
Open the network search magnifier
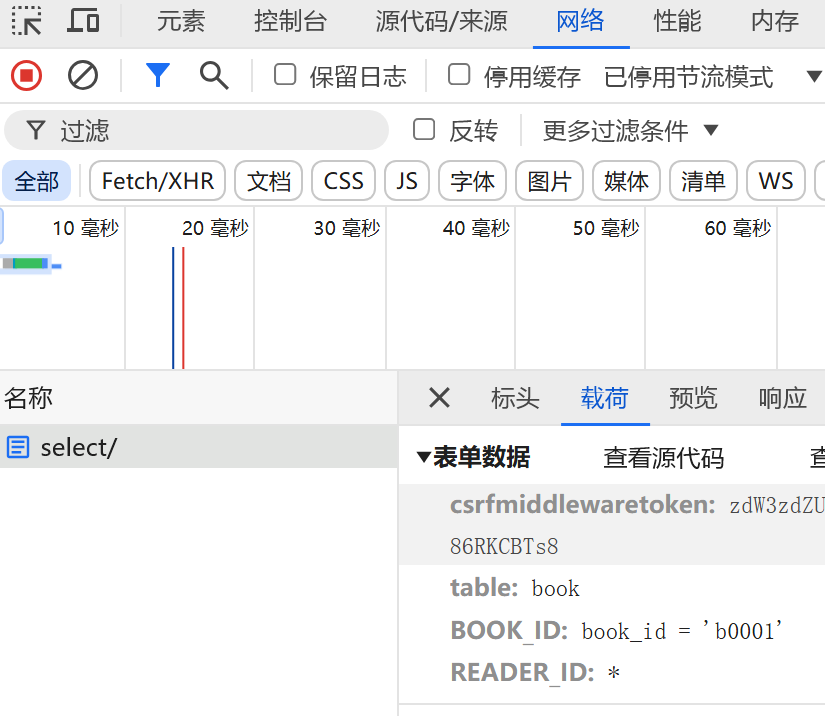point(213,75)
